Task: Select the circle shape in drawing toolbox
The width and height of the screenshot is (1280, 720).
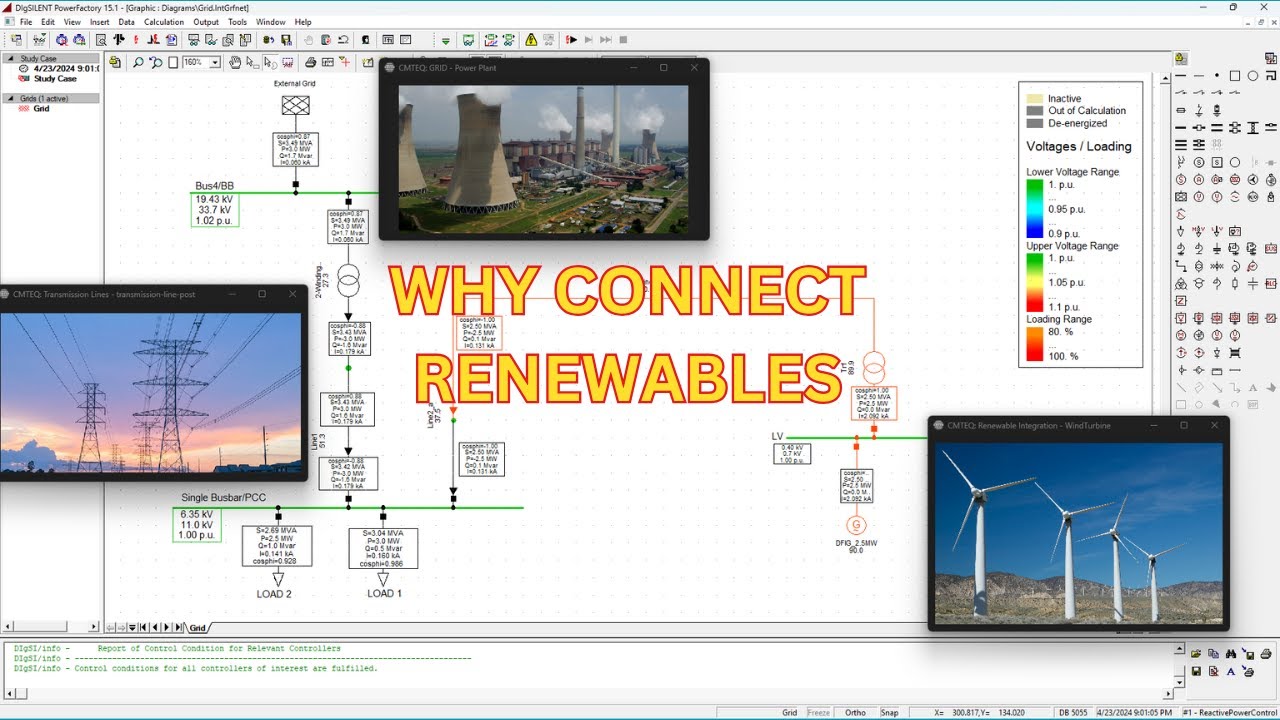Action: click(x=1252, y=75)
